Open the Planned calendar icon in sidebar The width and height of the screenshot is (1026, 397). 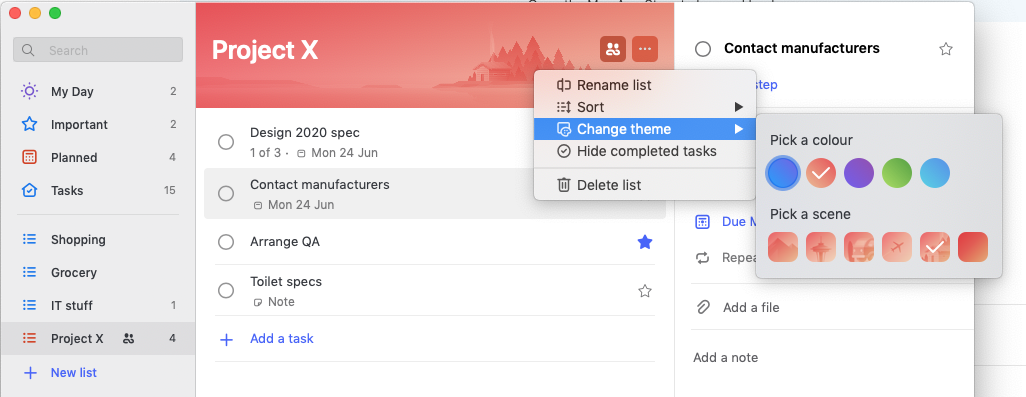[x=29, y=158]
